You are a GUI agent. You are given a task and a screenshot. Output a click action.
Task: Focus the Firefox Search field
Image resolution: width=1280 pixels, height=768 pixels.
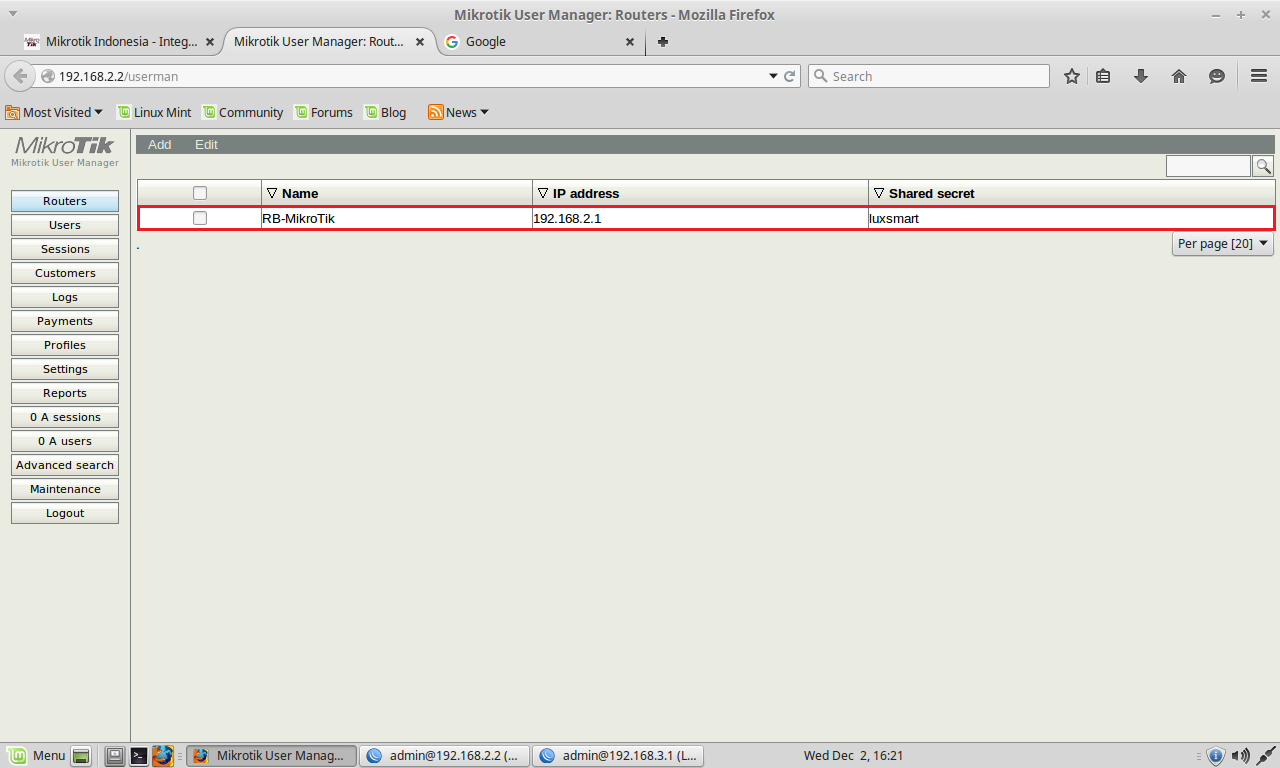click(x=928, y=76)
